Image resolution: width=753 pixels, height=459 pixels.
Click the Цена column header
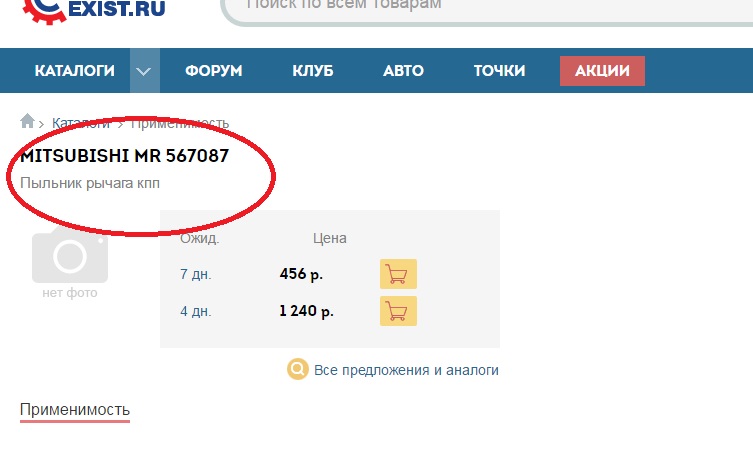pyautogui.click(x=329, y=238)
